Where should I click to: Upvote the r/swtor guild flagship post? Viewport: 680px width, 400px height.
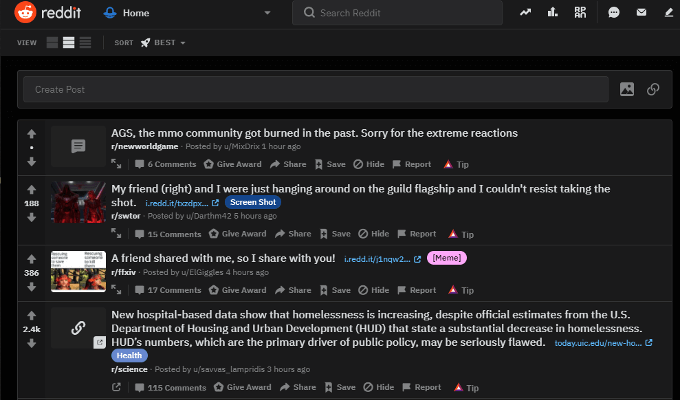coord(31,190)
